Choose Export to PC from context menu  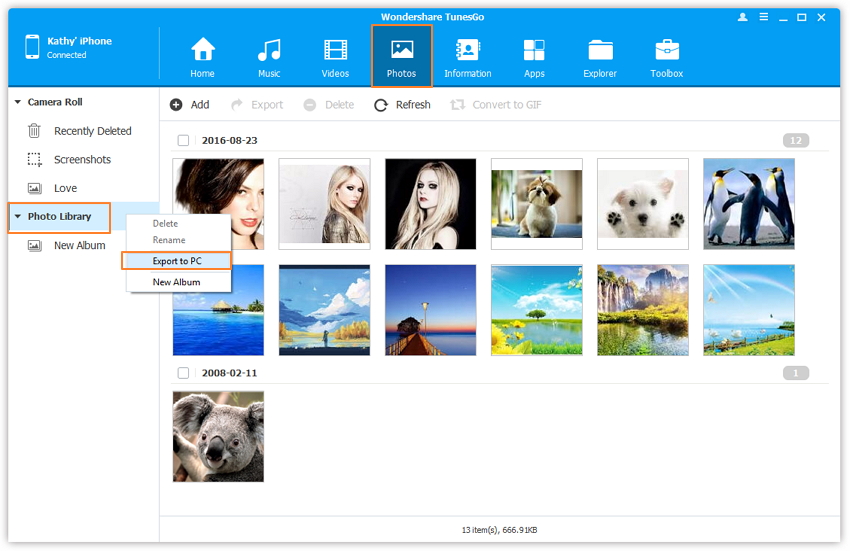(x=177, y=261)
